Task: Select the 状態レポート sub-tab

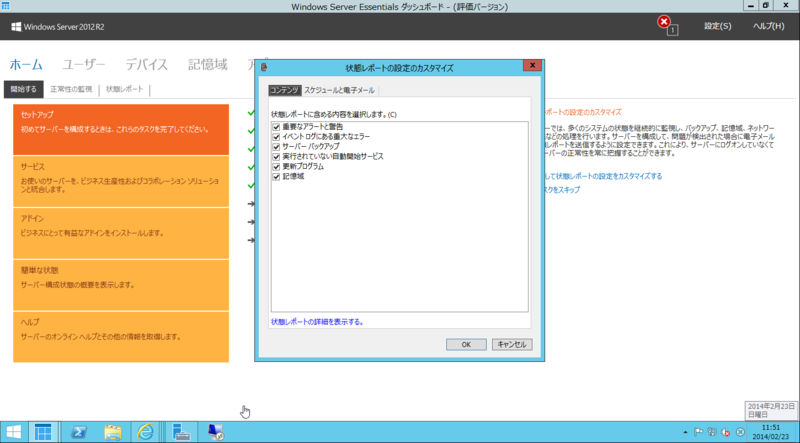Action: pos(124,89)
